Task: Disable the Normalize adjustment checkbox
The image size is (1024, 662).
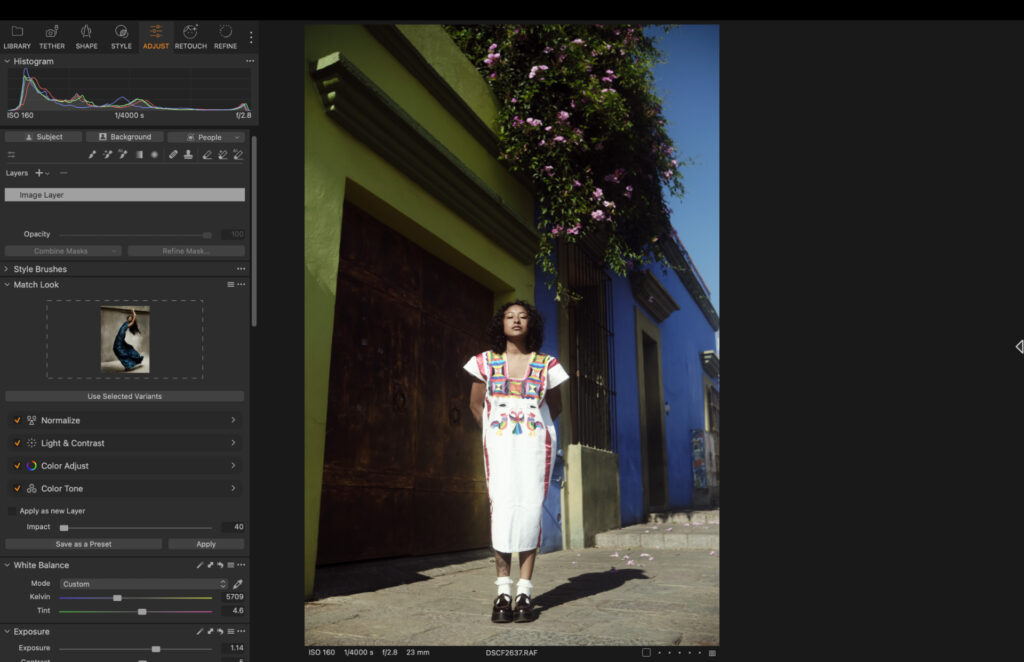Action: 16,420
